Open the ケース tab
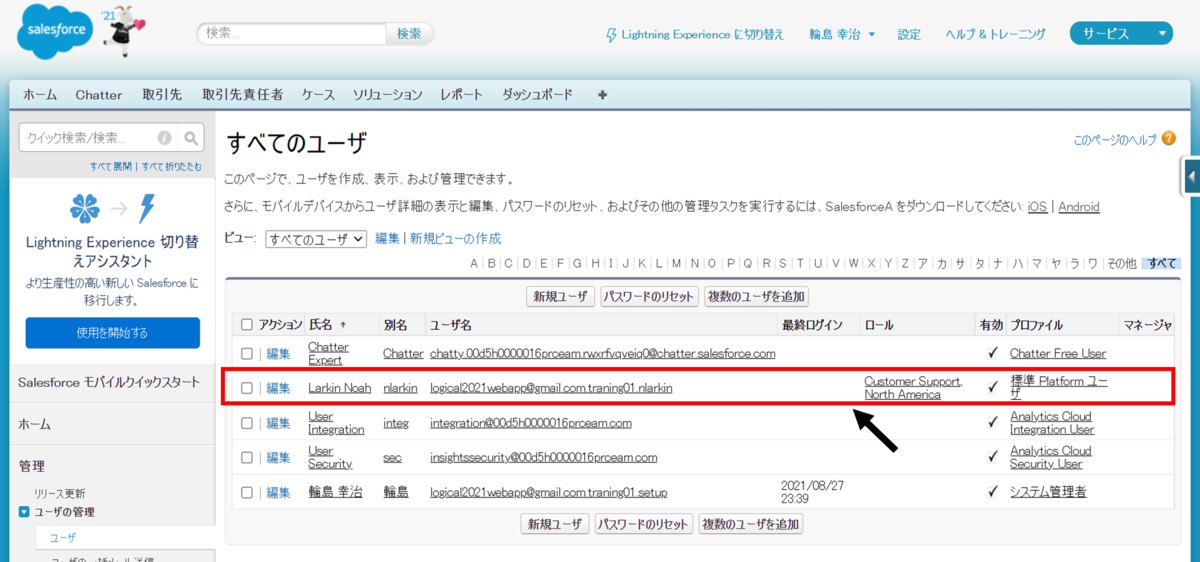 coord(318,95)
